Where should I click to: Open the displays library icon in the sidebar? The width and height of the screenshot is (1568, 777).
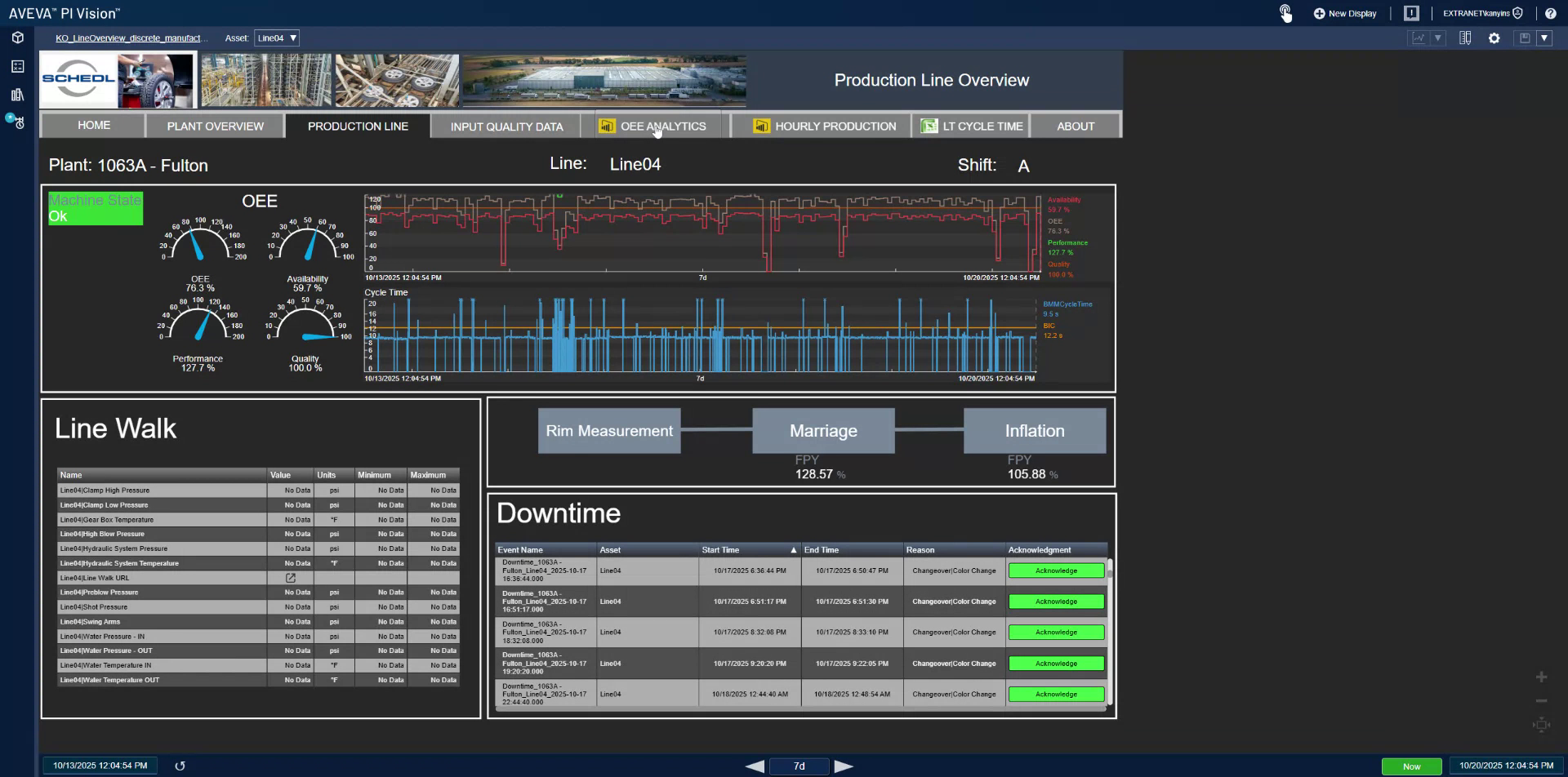(x=18, y=95)
